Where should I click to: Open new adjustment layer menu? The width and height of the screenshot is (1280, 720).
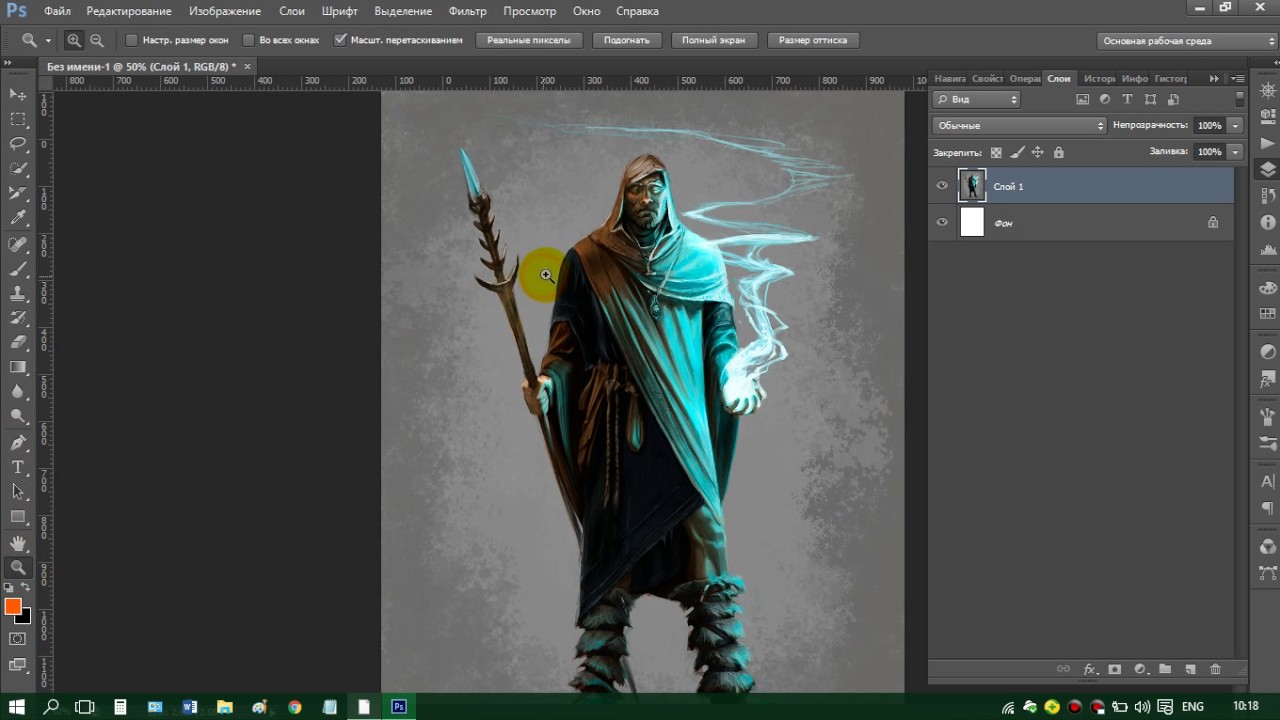(1140, 669)
